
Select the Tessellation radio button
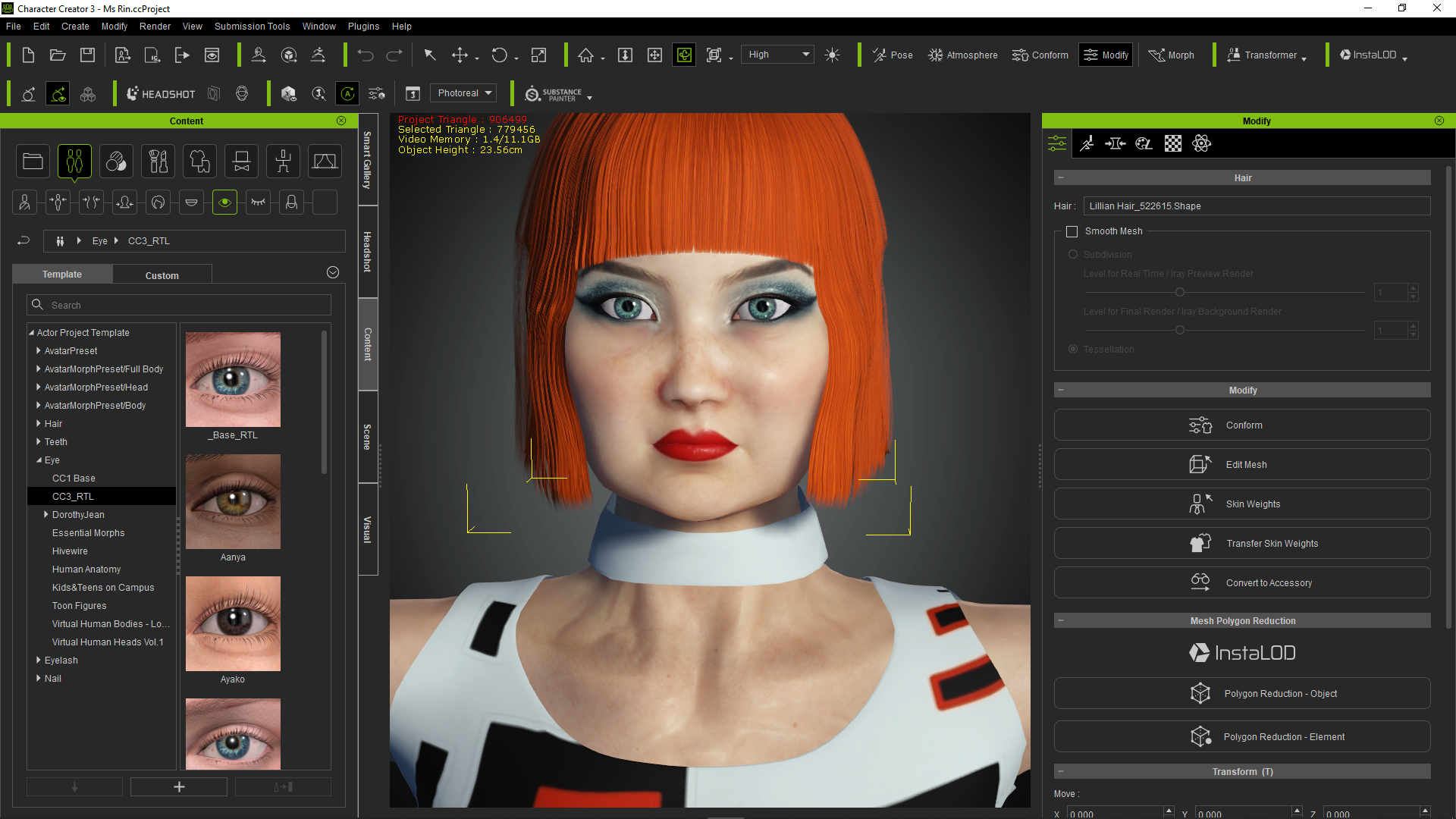(x=1073, y=350)
